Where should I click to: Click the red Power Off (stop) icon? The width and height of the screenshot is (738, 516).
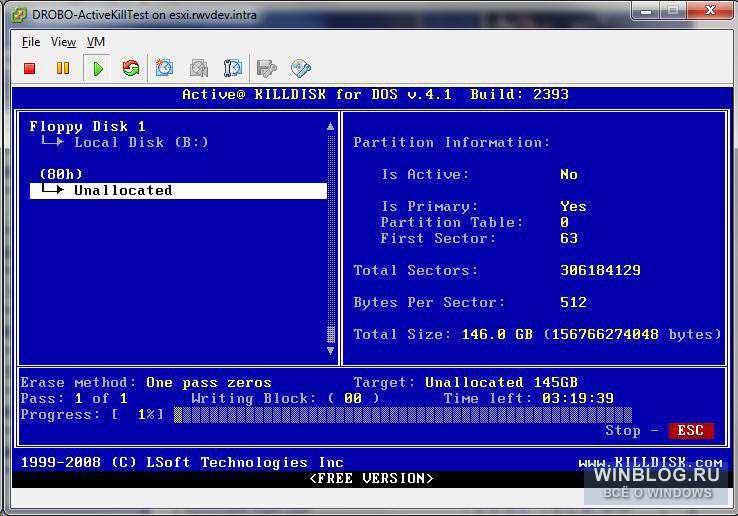click(x=30, y=69)
